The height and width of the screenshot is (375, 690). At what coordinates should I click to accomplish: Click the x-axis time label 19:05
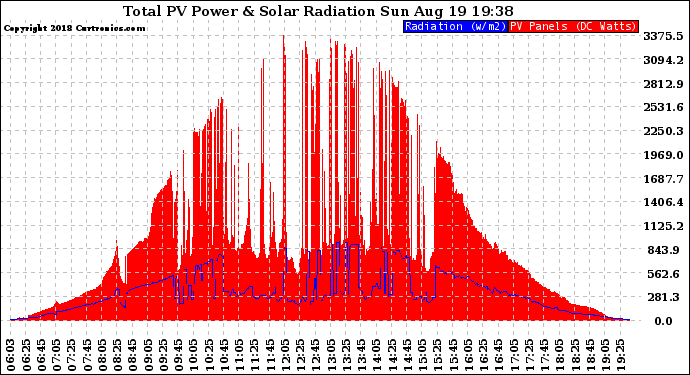point(605,355)
